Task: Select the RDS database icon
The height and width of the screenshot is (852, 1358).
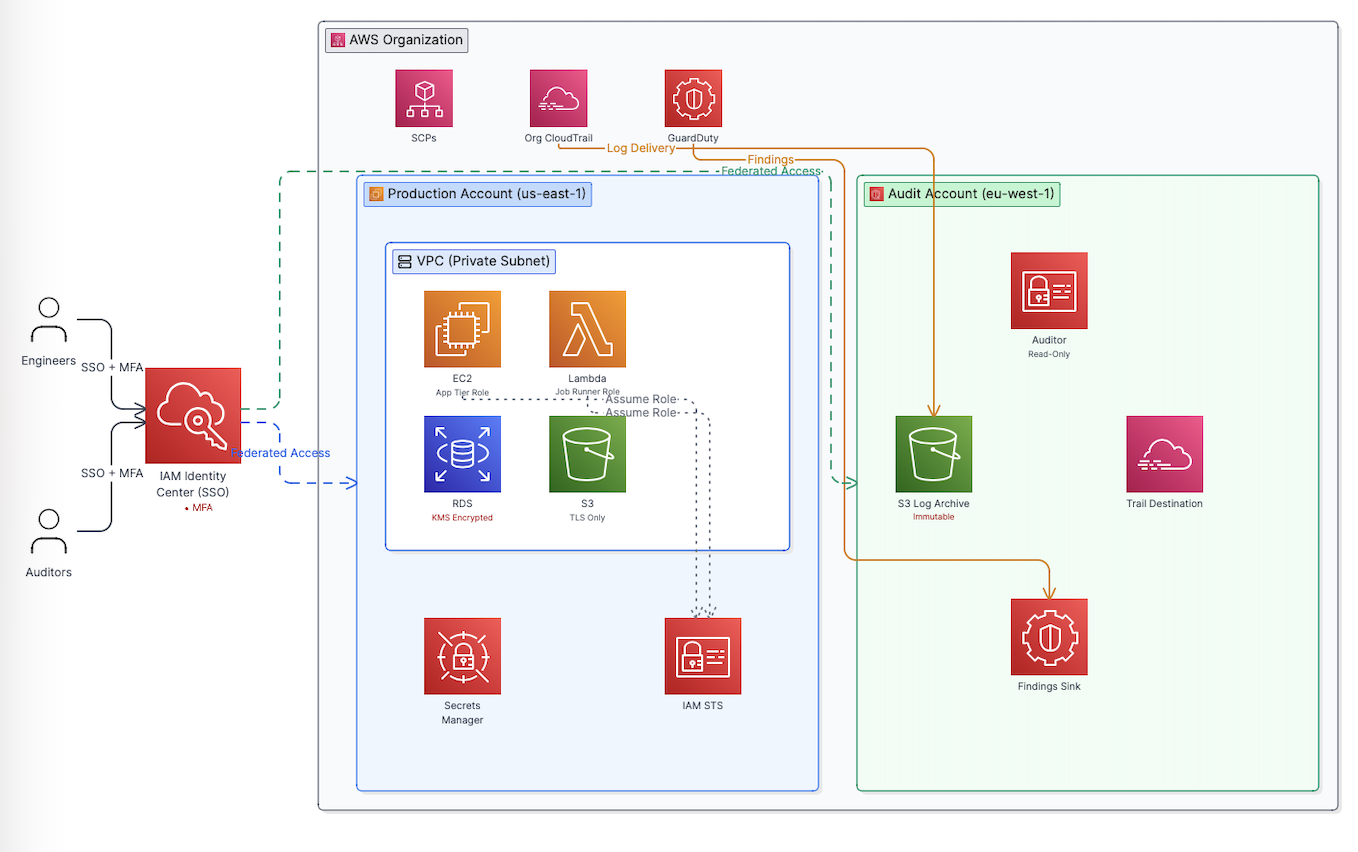Action: click(462, 454)
